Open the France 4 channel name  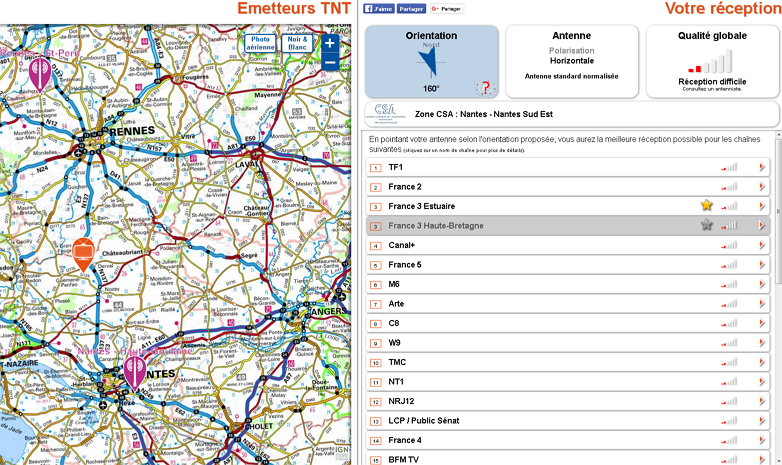[x=405, y=440]
